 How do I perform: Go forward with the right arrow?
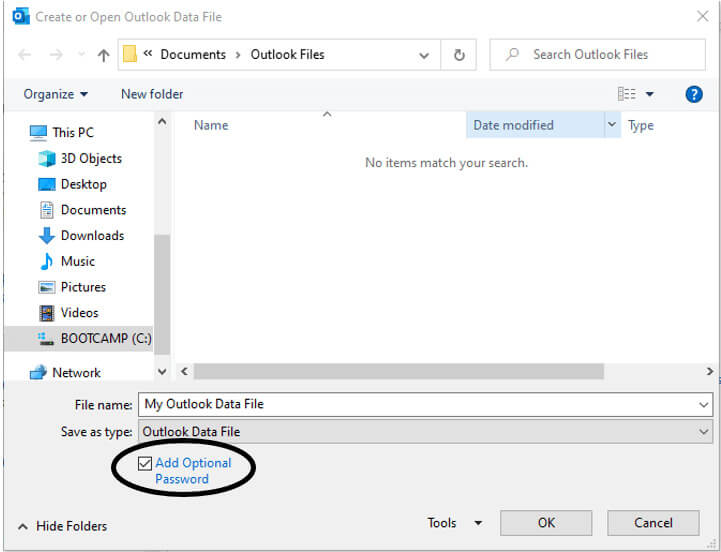click(x=56, y=55)
